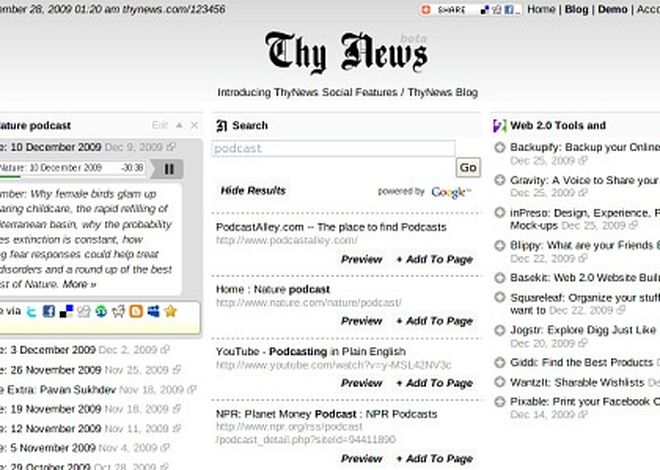Expand the Gravity item circle icon
The width and height of the screenshot is (660, 470).
pos(500,181)
